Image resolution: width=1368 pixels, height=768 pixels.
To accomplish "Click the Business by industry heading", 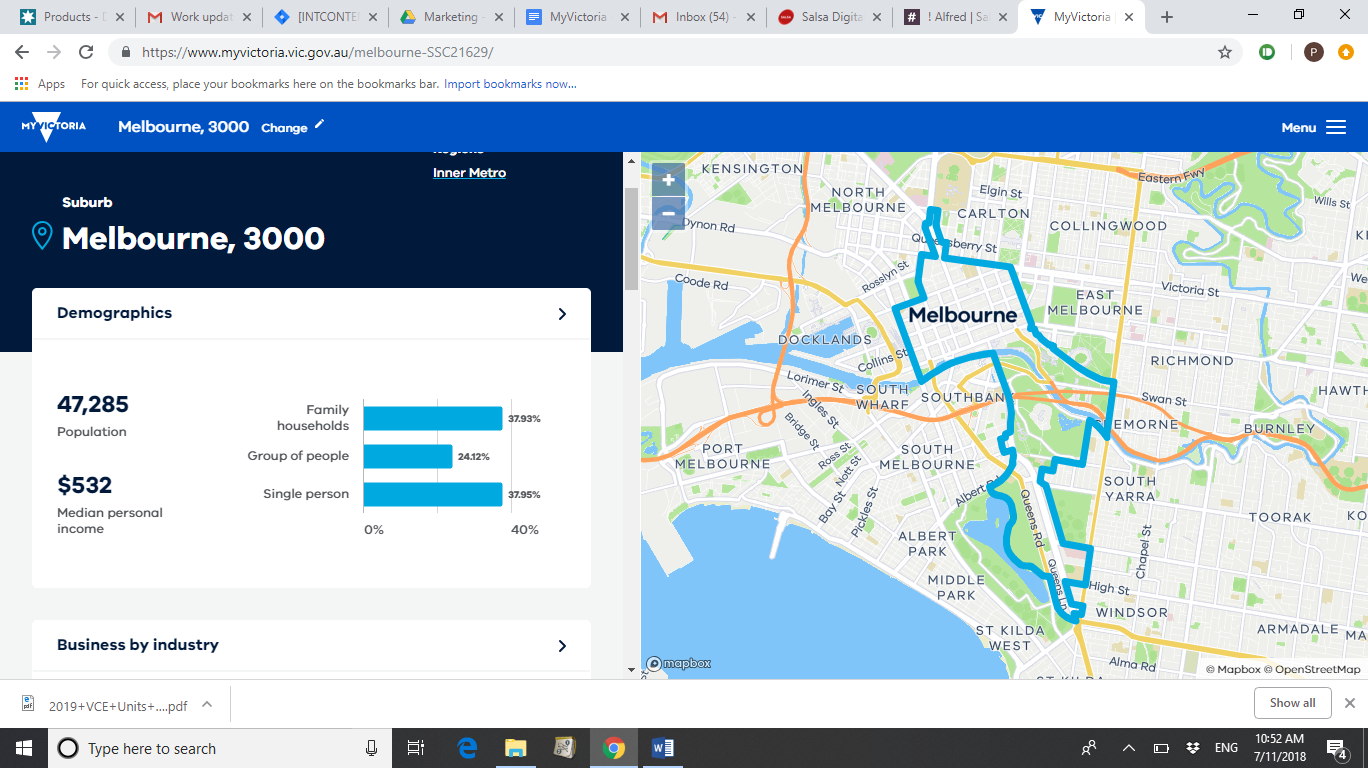I will tap(137, 645).
